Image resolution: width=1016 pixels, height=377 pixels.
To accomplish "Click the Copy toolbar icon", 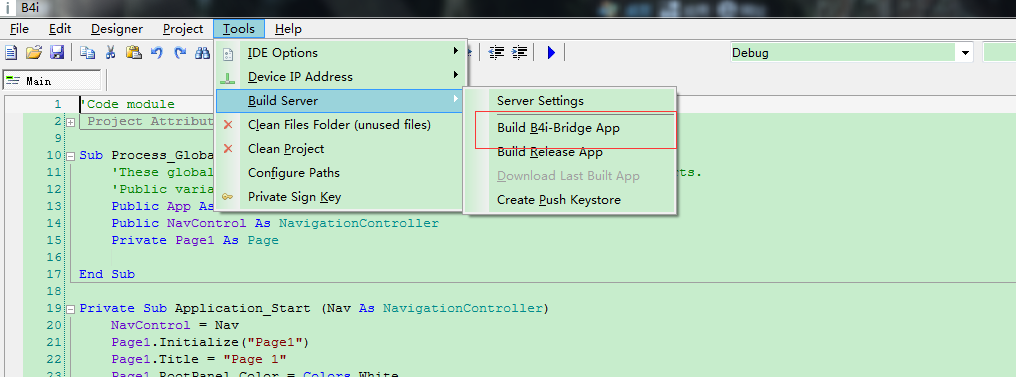I will (x=87, y=52).
